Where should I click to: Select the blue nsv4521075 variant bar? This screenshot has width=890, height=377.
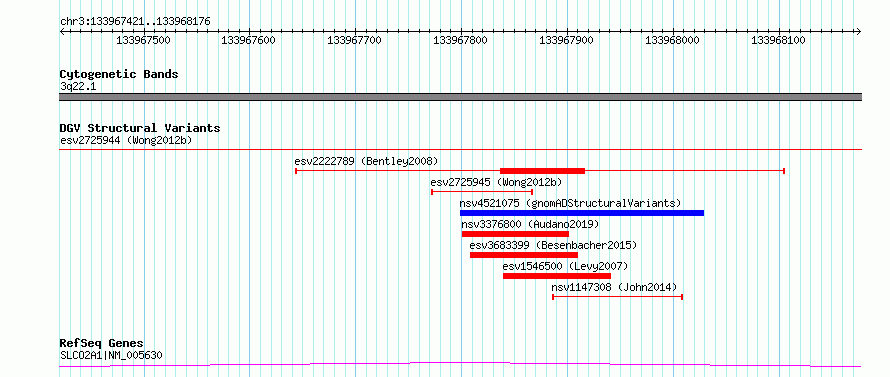pos(582,213)
